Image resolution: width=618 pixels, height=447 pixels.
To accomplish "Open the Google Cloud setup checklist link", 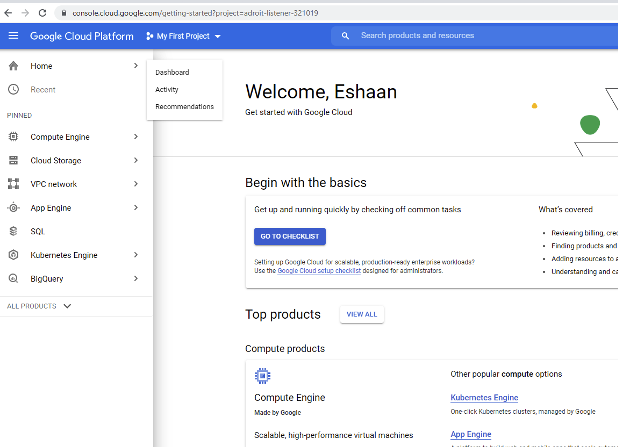I will (319, 271).
